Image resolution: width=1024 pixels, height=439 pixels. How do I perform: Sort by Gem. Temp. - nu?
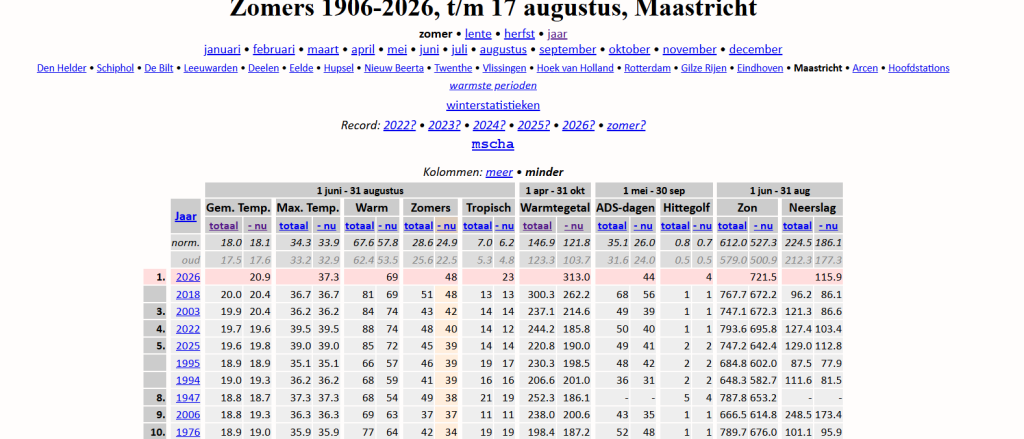pos(259,226)
